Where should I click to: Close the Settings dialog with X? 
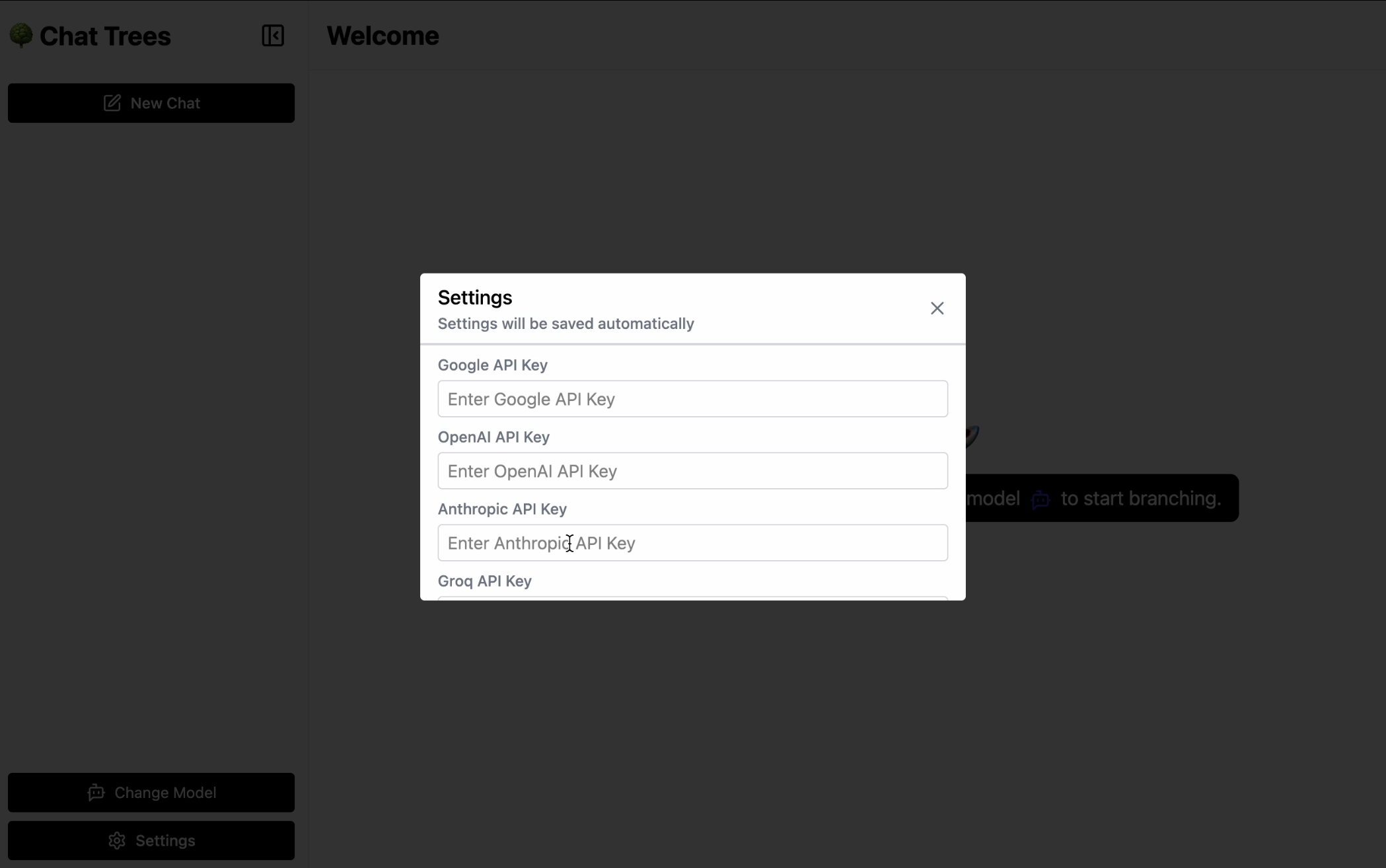click(937, 308)
